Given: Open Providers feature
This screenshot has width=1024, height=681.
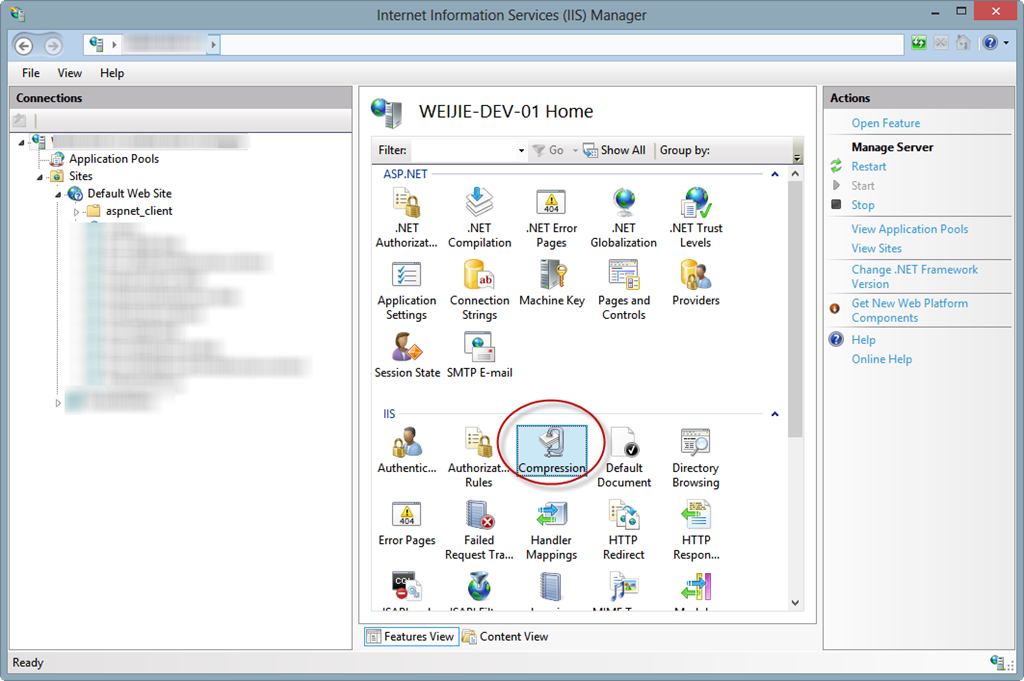Looking at the screenshot, I should tap(696, 283).
